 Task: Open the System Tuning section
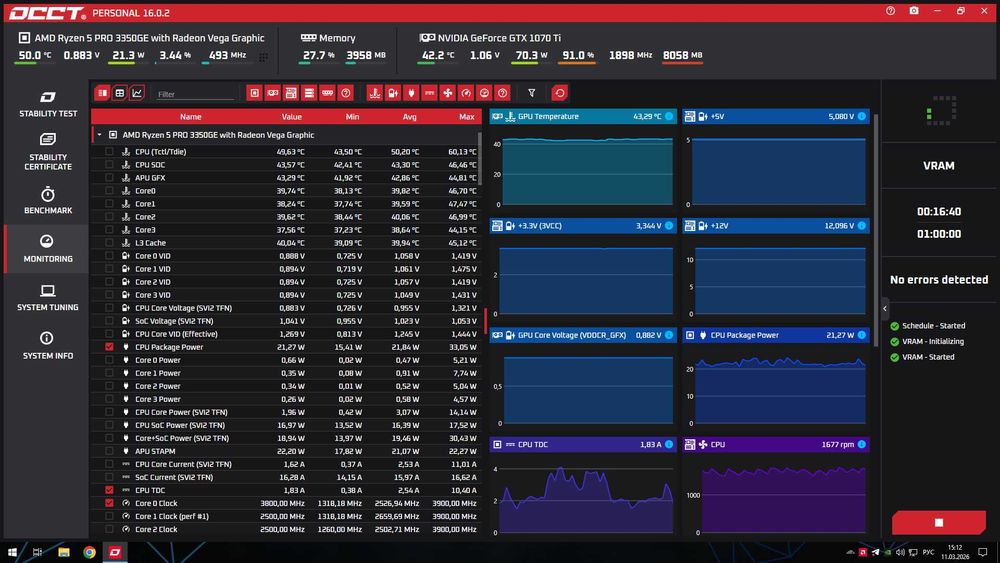click(48, 298)
